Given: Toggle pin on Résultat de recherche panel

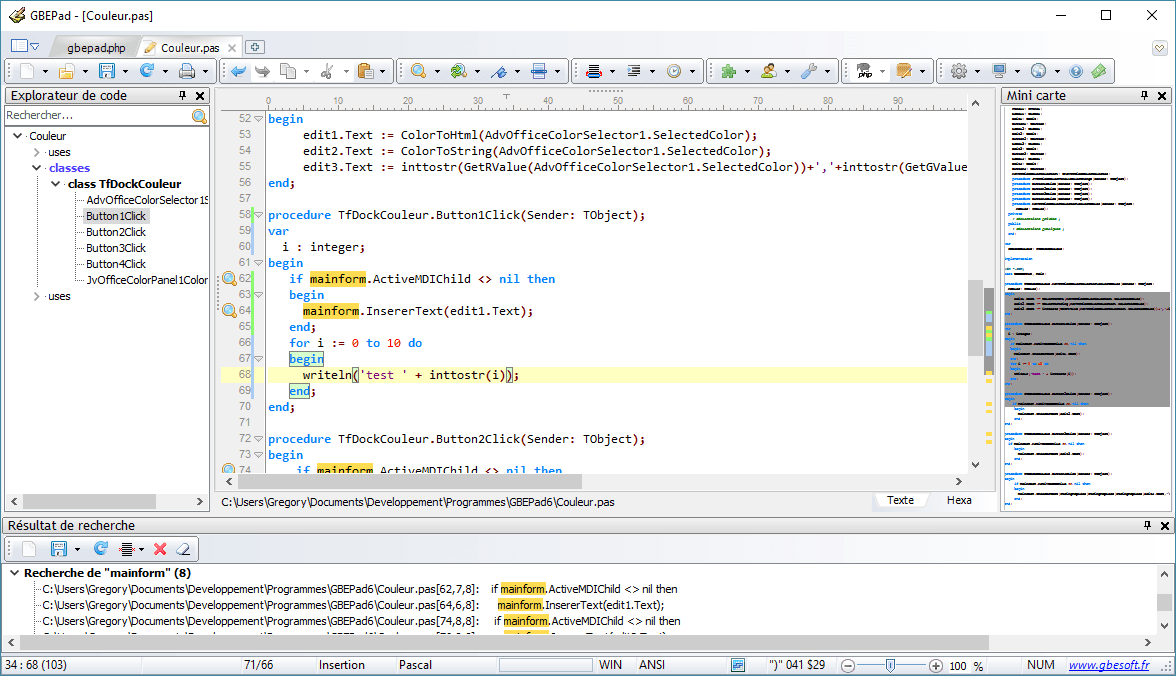Looking at the screenshot, I should (1148, 525).
